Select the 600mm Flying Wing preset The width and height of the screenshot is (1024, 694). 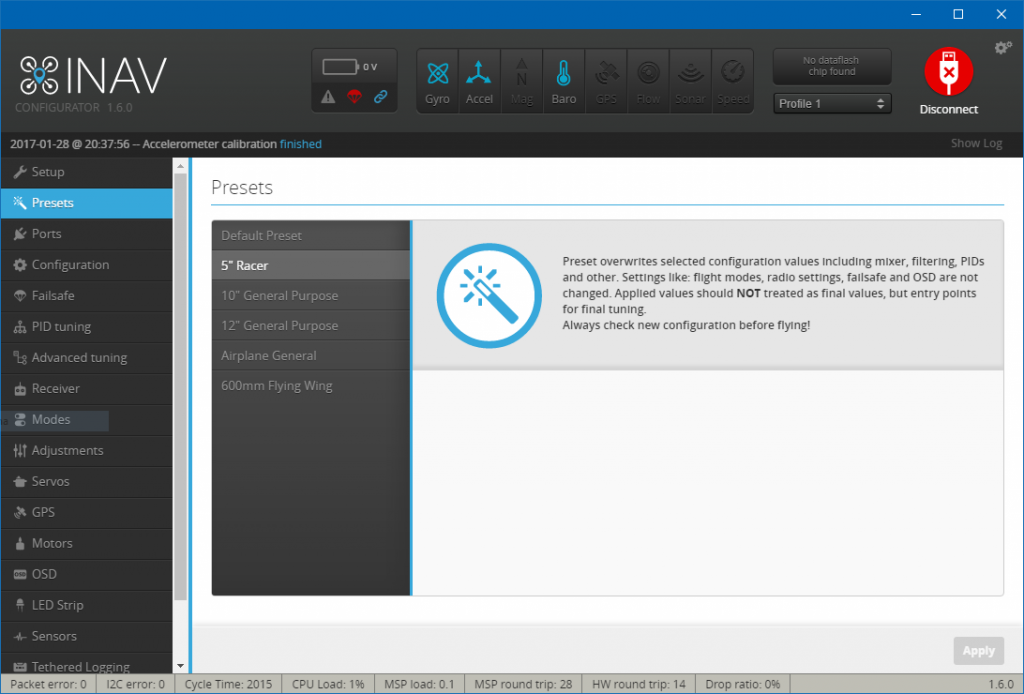pyautogui.click(x=277, y=386)
